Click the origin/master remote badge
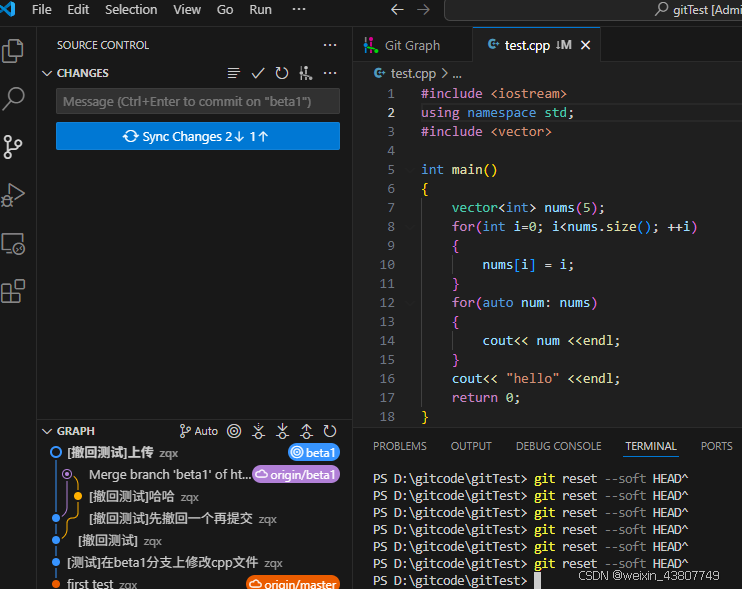 (293, 583)
